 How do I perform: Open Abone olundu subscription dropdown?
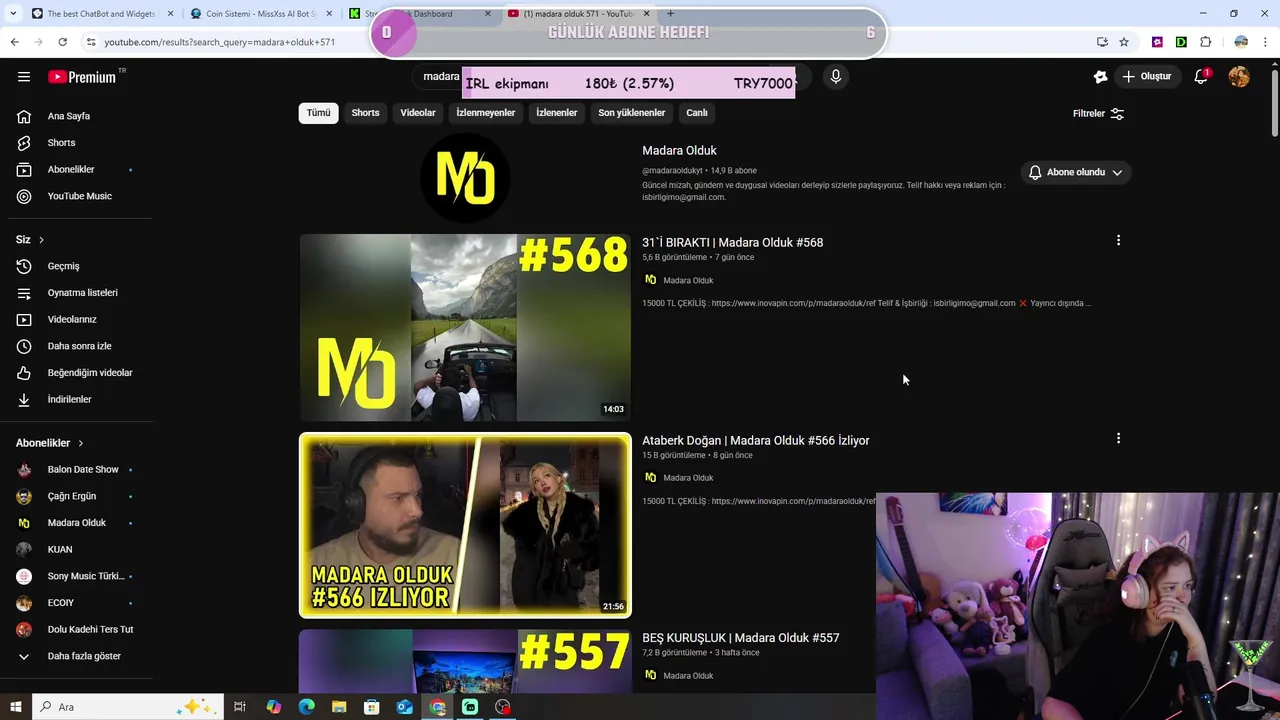pyautogui.click(x=1075, y=172)
